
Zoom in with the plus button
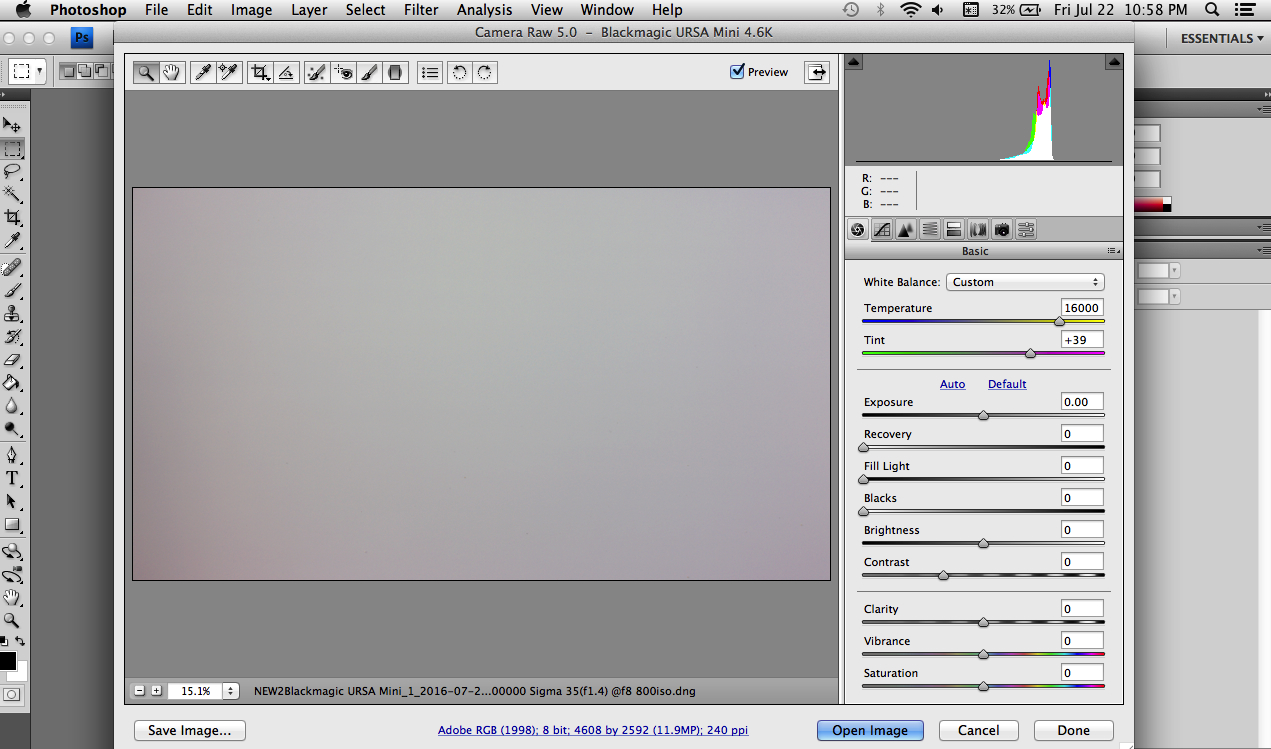[156, 691]
